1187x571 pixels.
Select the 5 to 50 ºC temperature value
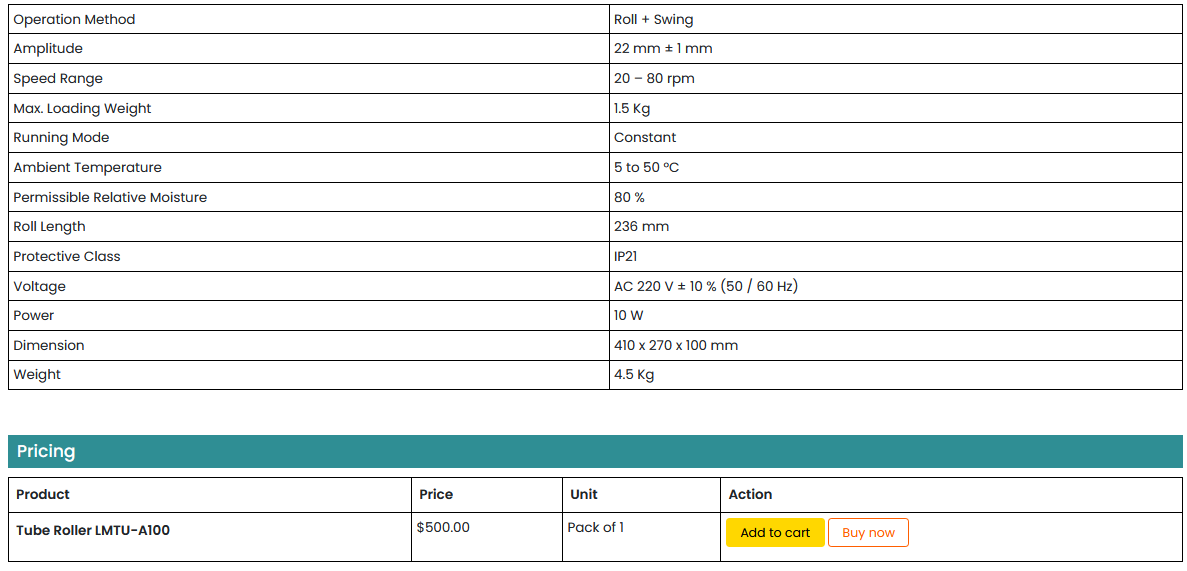coord(646,168)
